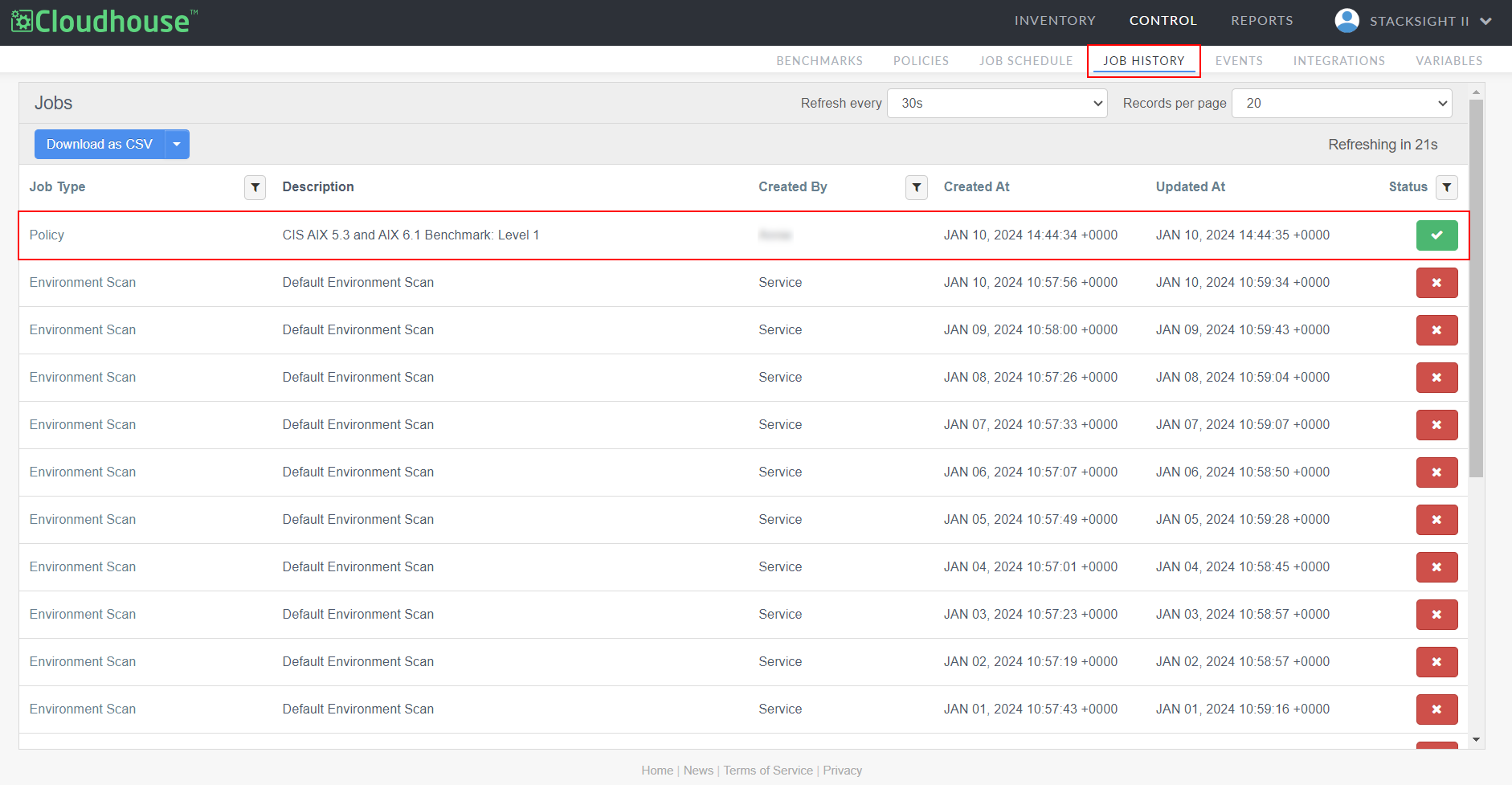Click failed status icon for JAN 10 Environment Scan
Screen dimensions: 1512x785
[x=1436, y=283]
